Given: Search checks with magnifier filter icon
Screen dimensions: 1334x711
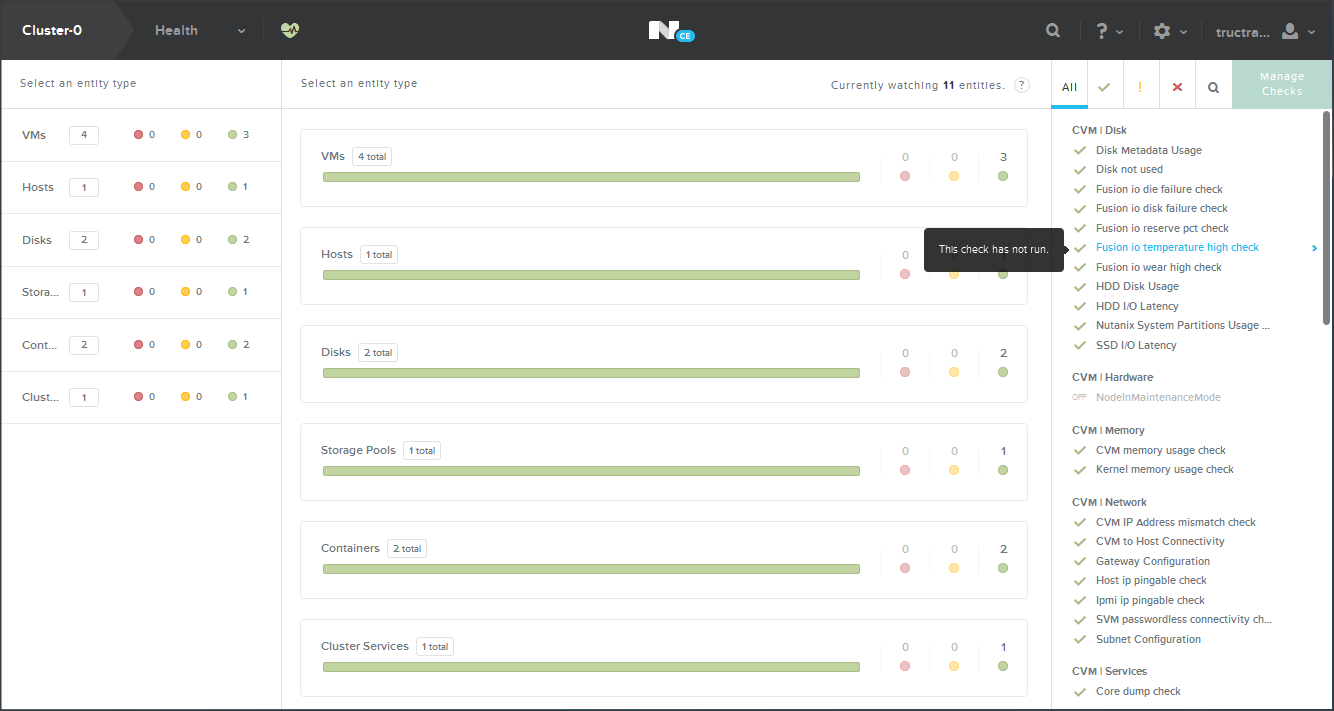Looking at the screenshot, I should click(x=1213, y=87).
